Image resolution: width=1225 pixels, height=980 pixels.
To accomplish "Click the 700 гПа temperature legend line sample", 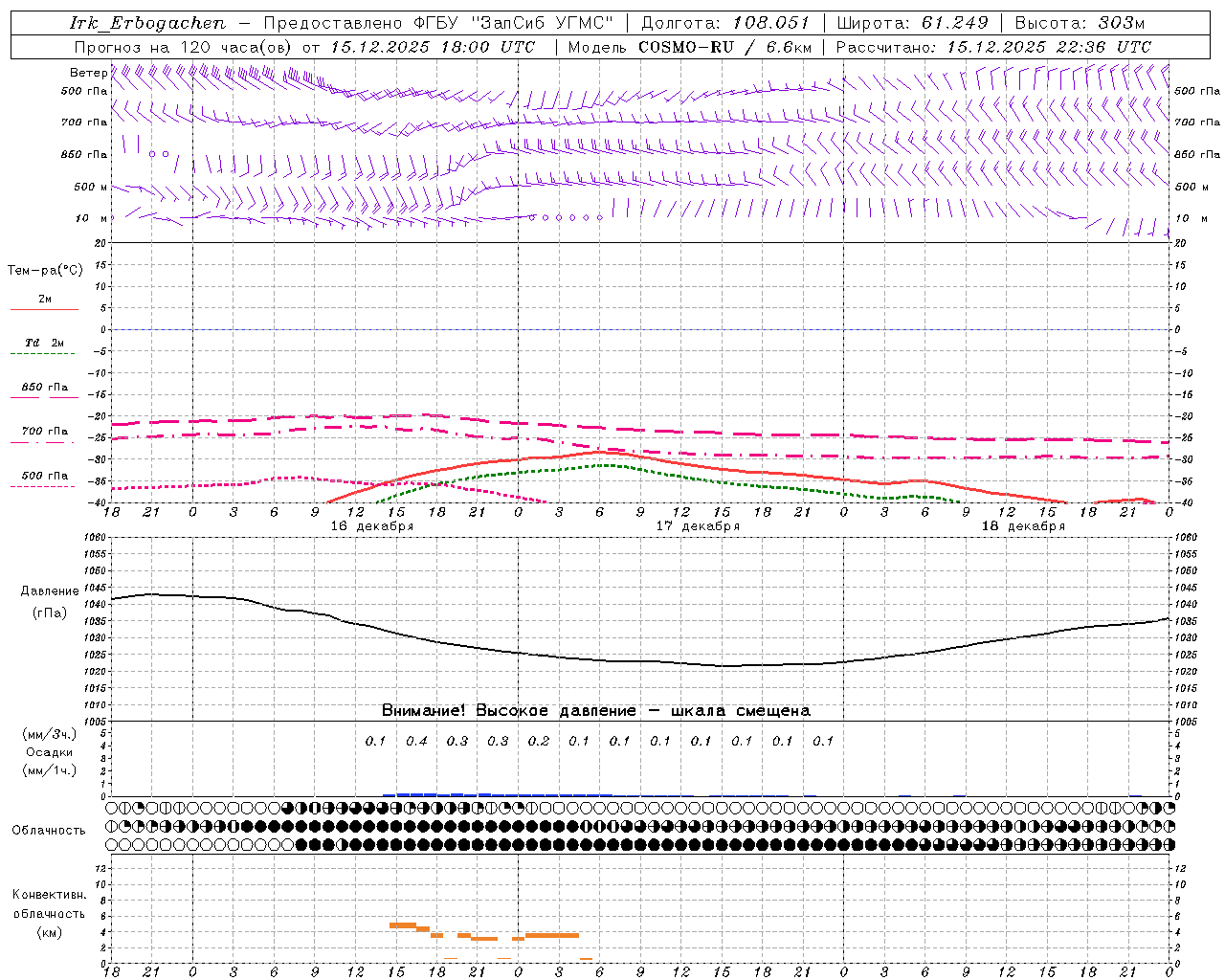I will [44, 442].
